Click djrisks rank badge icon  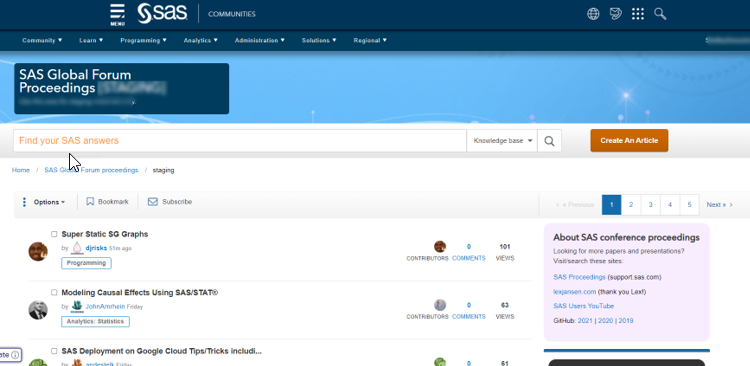click(77, 248)
